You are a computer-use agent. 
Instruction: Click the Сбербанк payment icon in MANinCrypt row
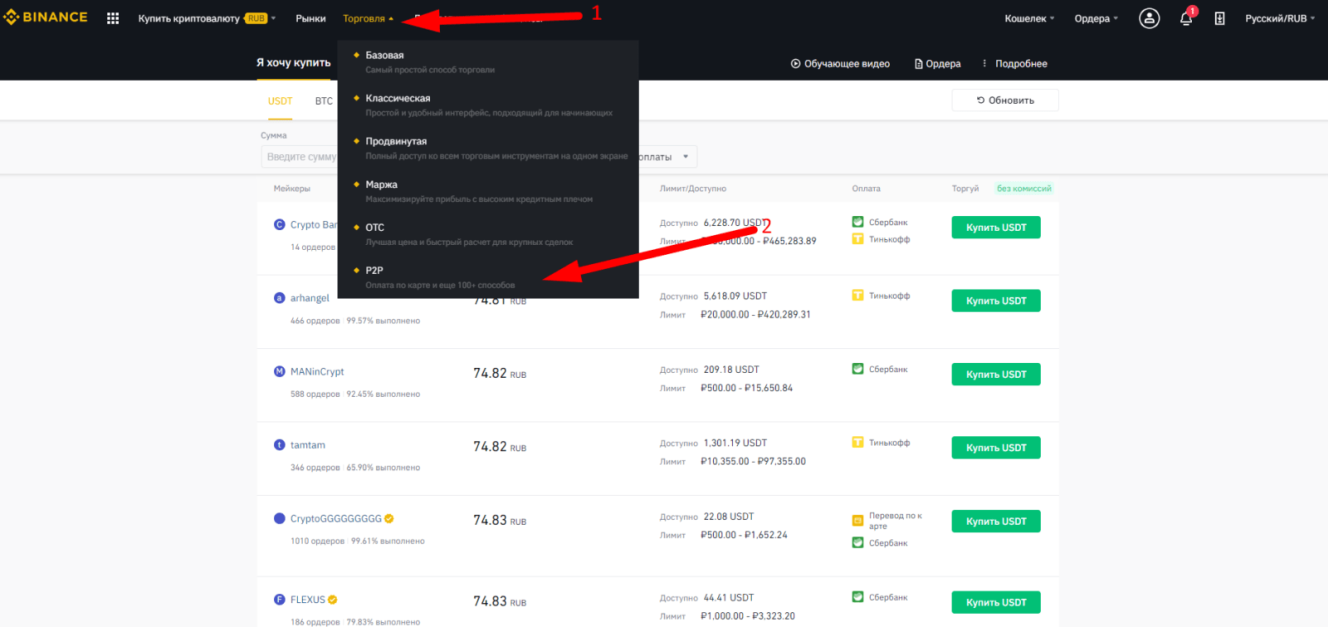pos(858,369)
